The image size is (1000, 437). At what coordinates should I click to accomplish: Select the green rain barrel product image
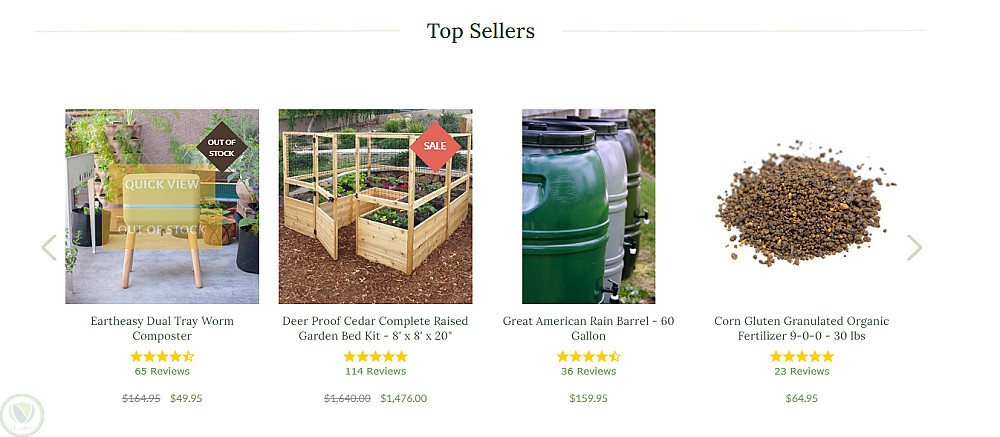click(x=588, y=206)
